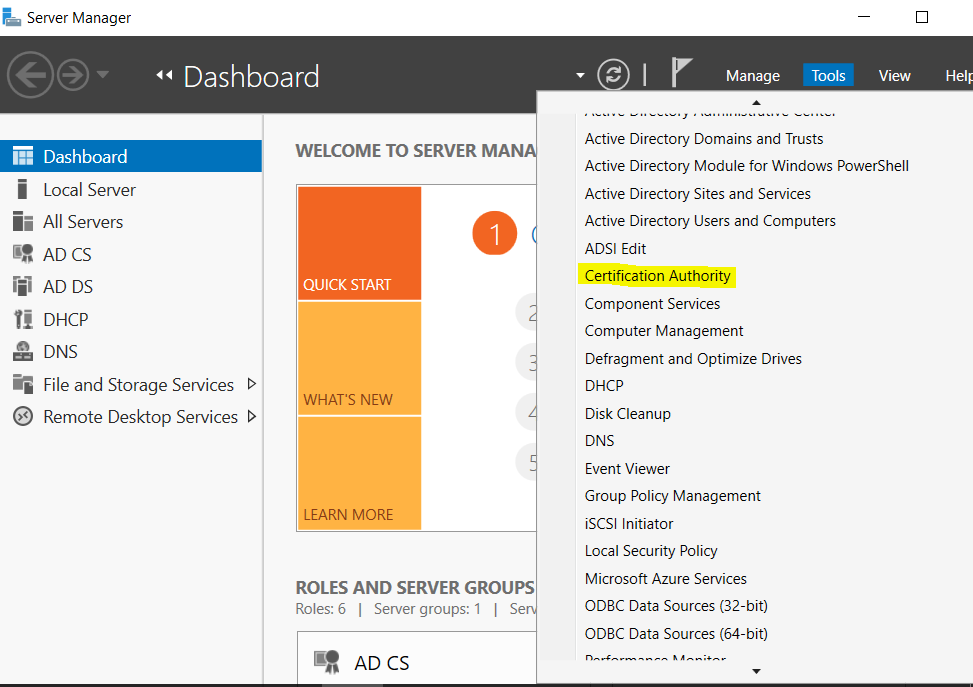Viewport: 973px width, 687px height.
Task: Click the LEARN MORE tile
Action: [359, 473]
